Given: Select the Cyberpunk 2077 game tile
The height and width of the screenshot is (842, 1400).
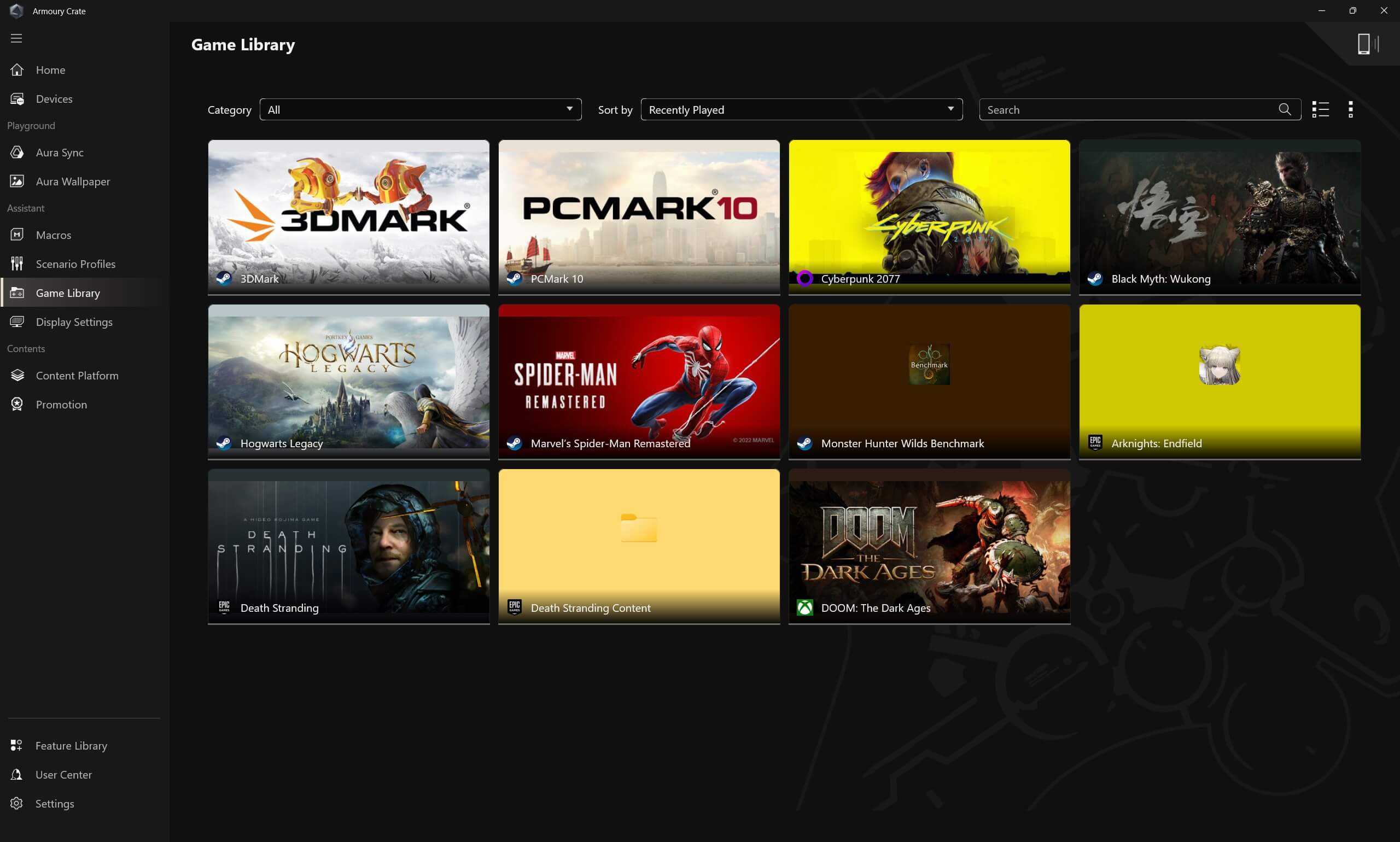Looking at the screenshot, I should click(x=929, y=215).
